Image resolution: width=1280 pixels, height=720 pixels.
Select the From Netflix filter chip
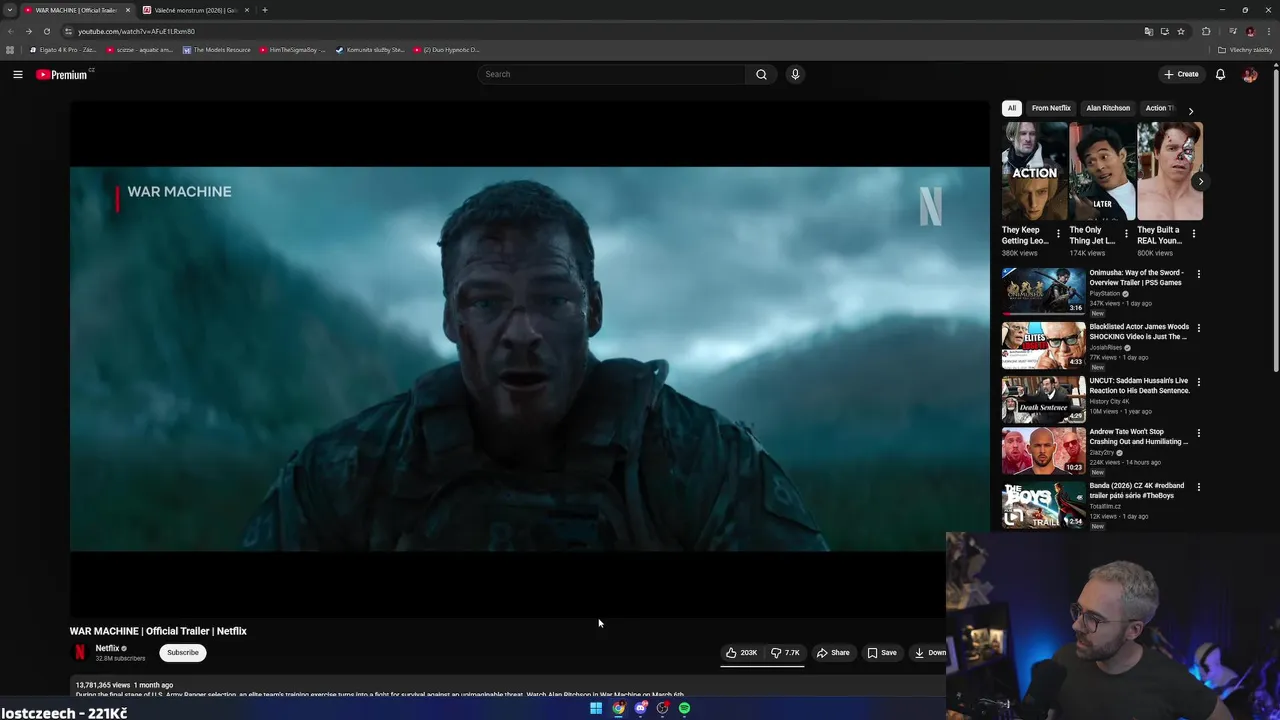(x=1051, y=108)
